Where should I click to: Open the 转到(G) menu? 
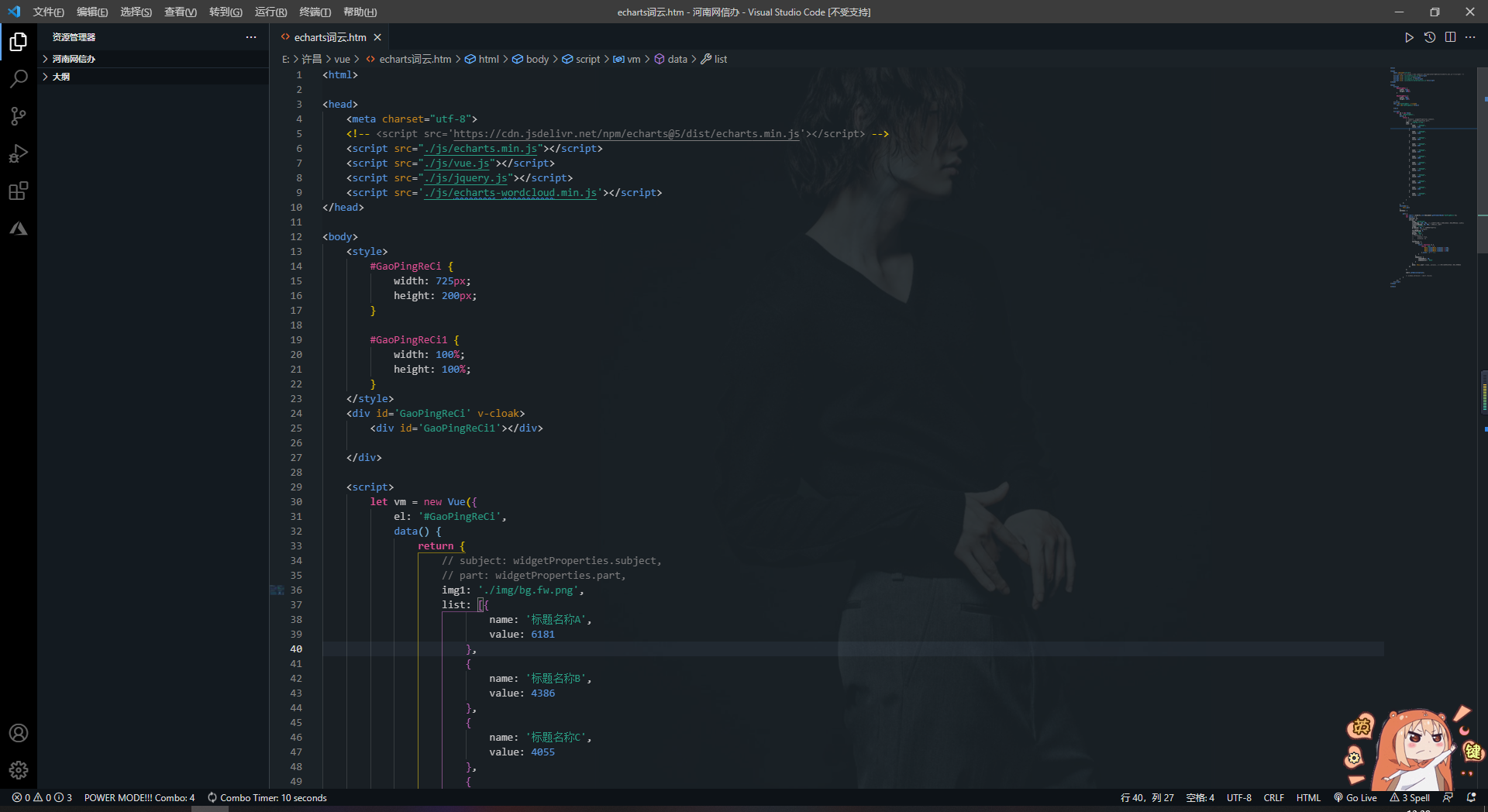coord(226,12)
